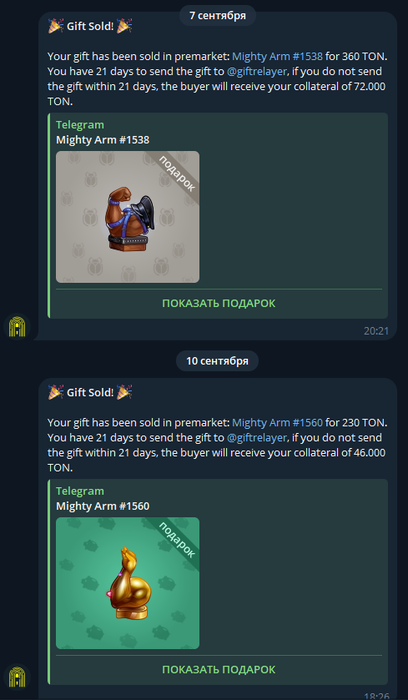This screenshot has height=700, width=408.
Task: Click the 20:21 message timestamp
Action: pyautogui.click(x=376, y=331)
